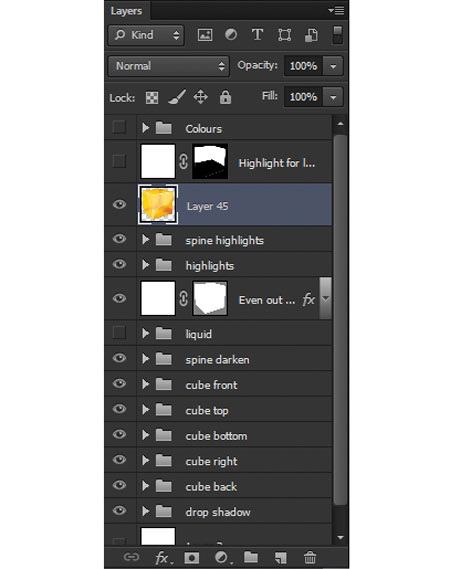Viewport: 450px width, 569px height.
Task: Expand the liquid group triangle
Action: pos(146,333)
